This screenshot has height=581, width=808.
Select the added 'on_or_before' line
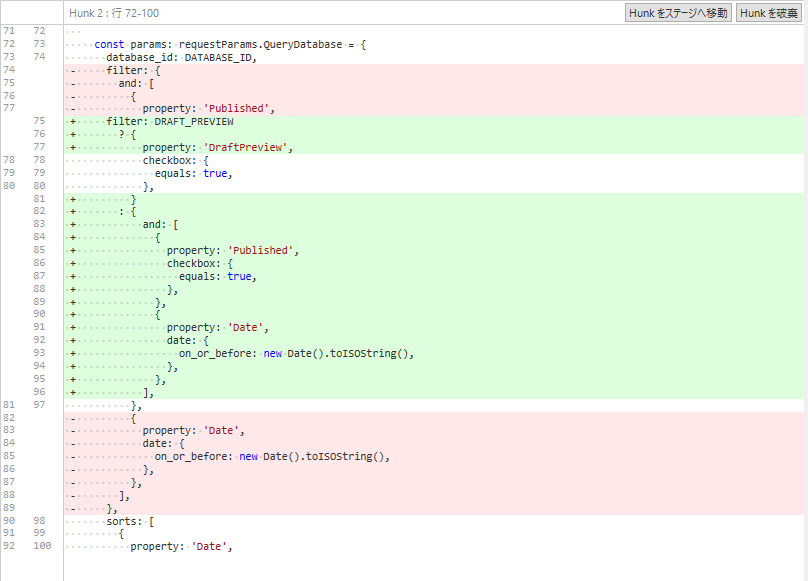coord(296,353)
